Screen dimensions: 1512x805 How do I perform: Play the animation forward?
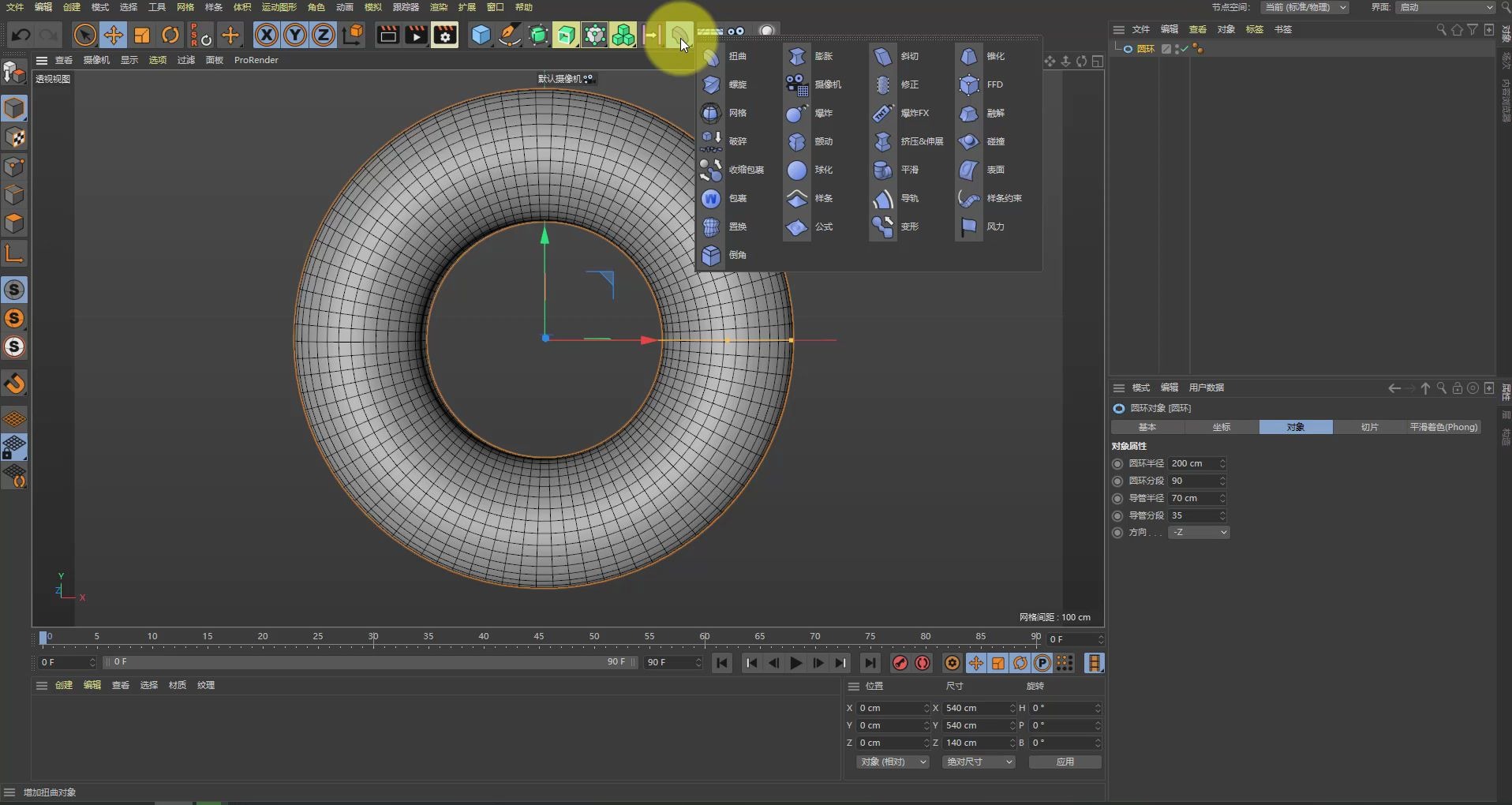pos(795,664)
